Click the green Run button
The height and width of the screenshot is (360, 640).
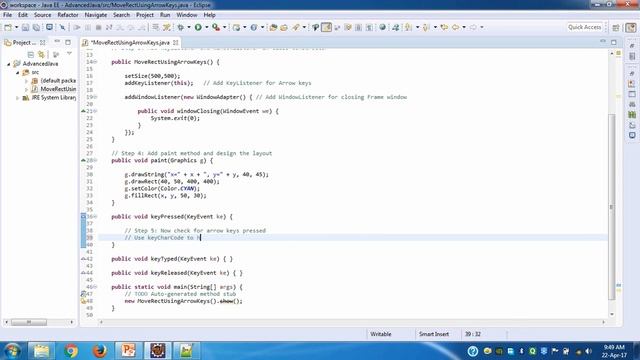pyautogui.click(x=198, y=27)
